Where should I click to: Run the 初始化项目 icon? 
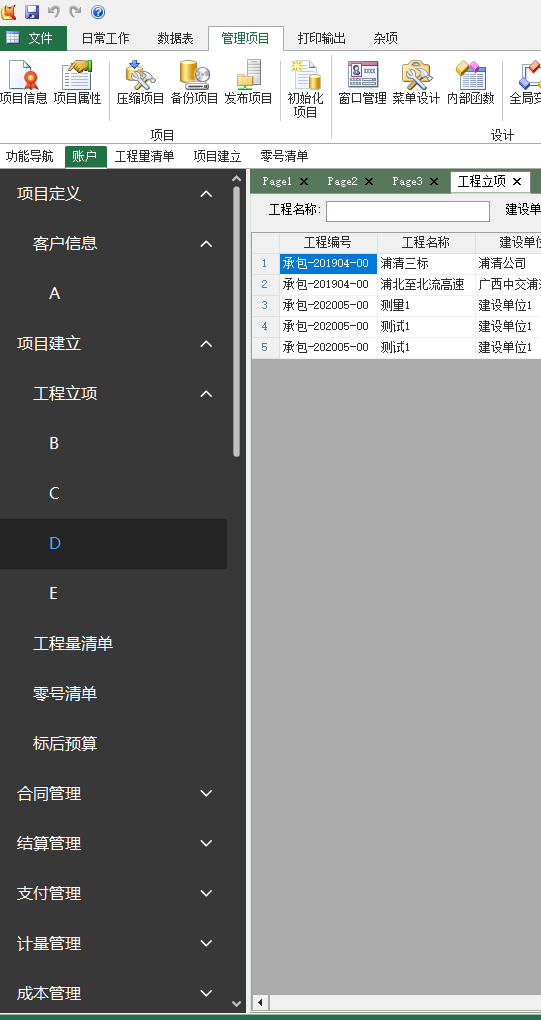pos(306,89)
